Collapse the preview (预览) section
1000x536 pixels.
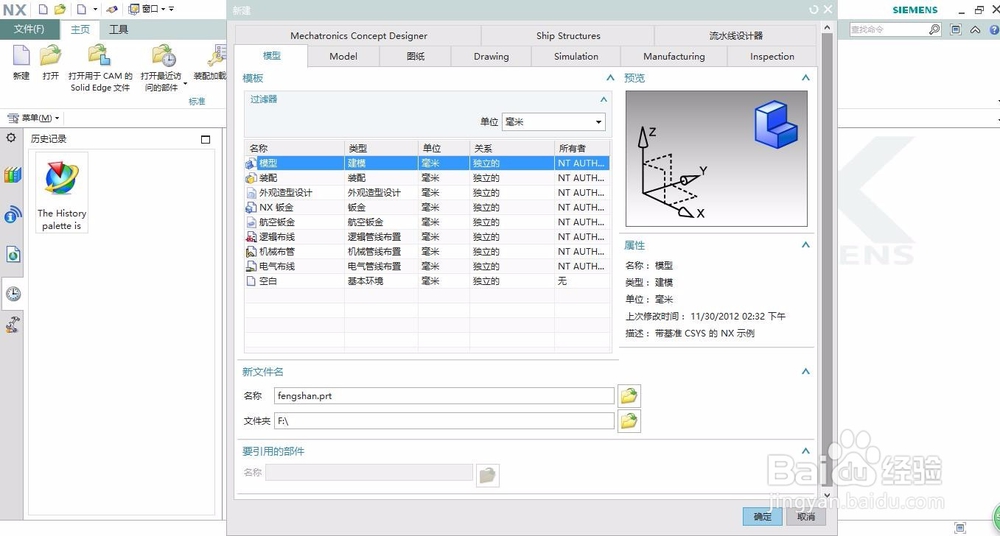(805, 78)
